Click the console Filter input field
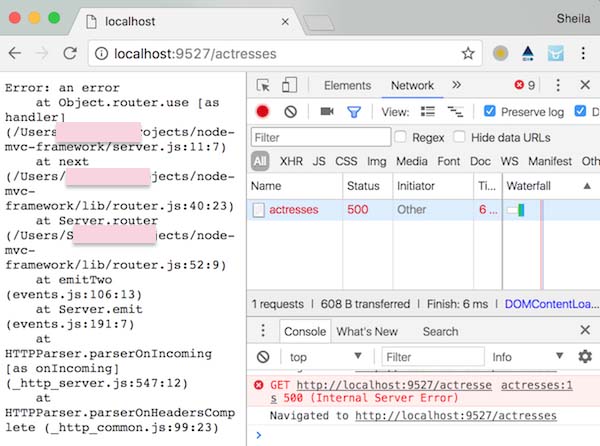This screenshot has width=600, height=446. (433, 357)
